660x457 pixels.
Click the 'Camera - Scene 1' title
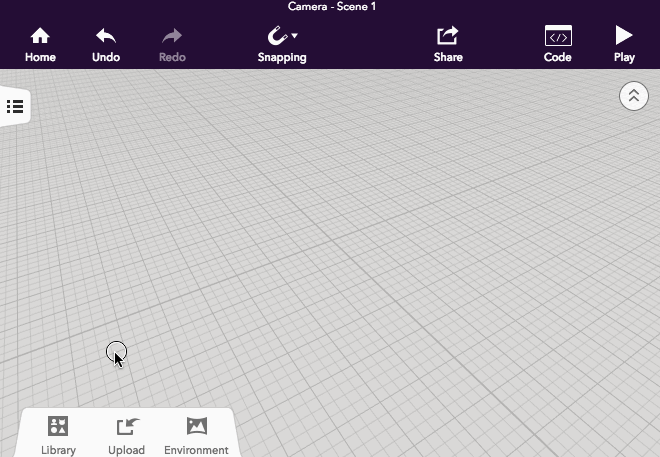[x=331, y=7]
